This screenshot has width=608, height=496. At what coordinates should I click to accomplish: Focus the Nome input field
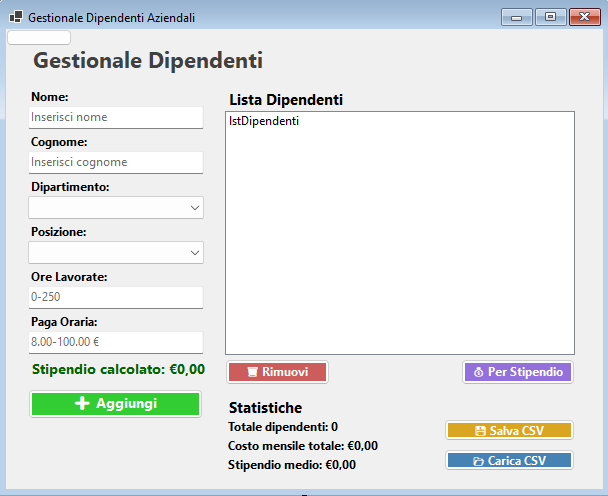tap(116, 118)
